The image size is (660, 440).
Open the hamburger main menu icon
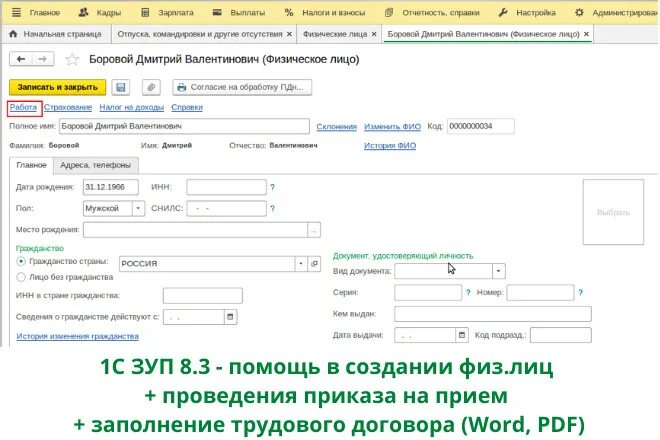point(16,12)
